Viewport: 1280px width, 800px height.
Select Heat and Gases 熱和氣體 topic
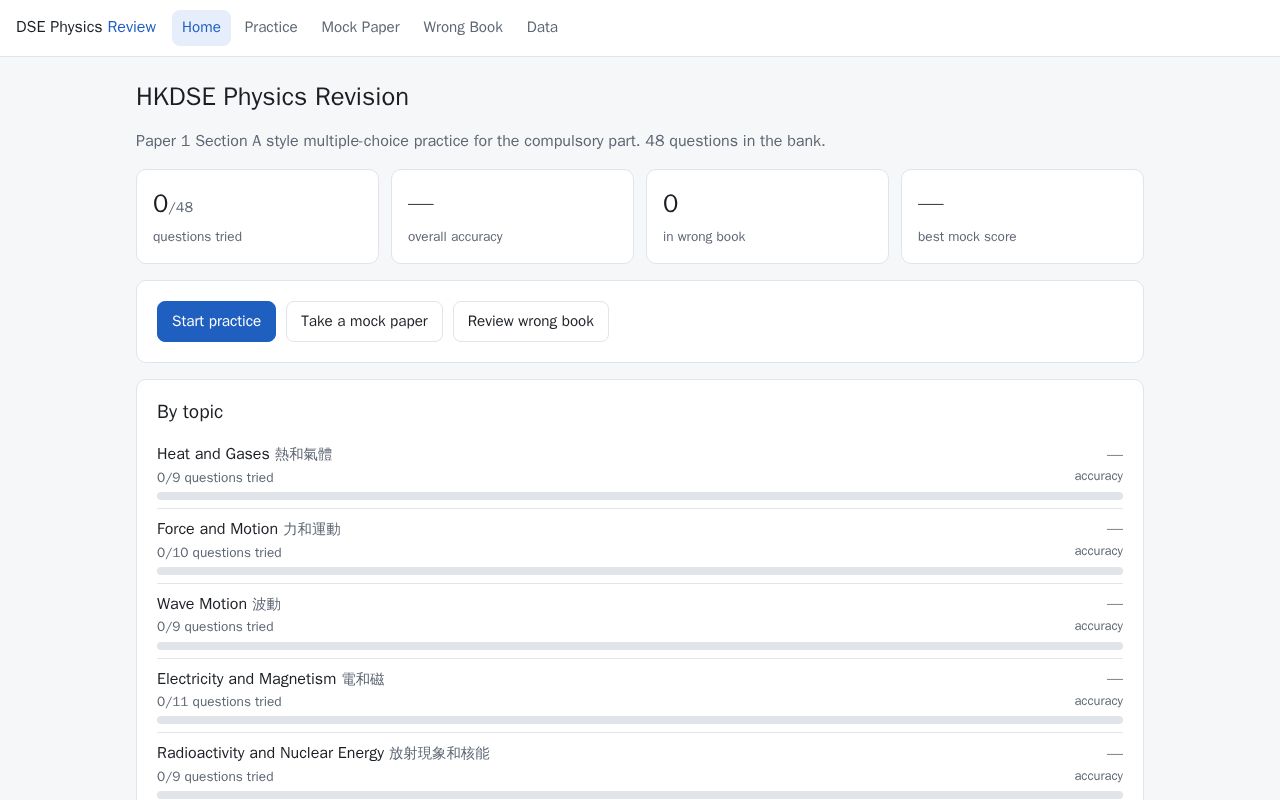tap(244, 454)
